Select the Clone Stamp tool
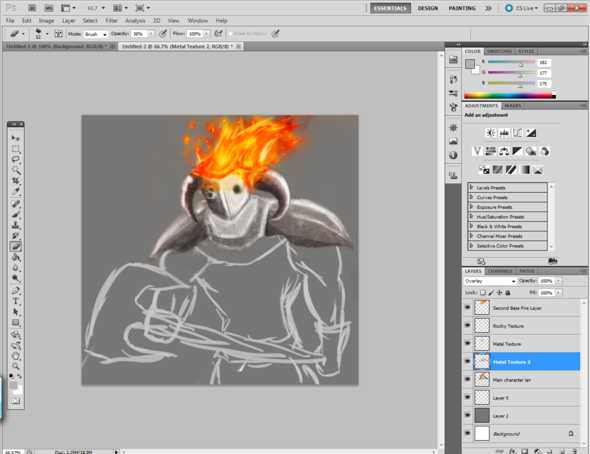The width and height of the screenshot is (590, 454). click(15, 225)
